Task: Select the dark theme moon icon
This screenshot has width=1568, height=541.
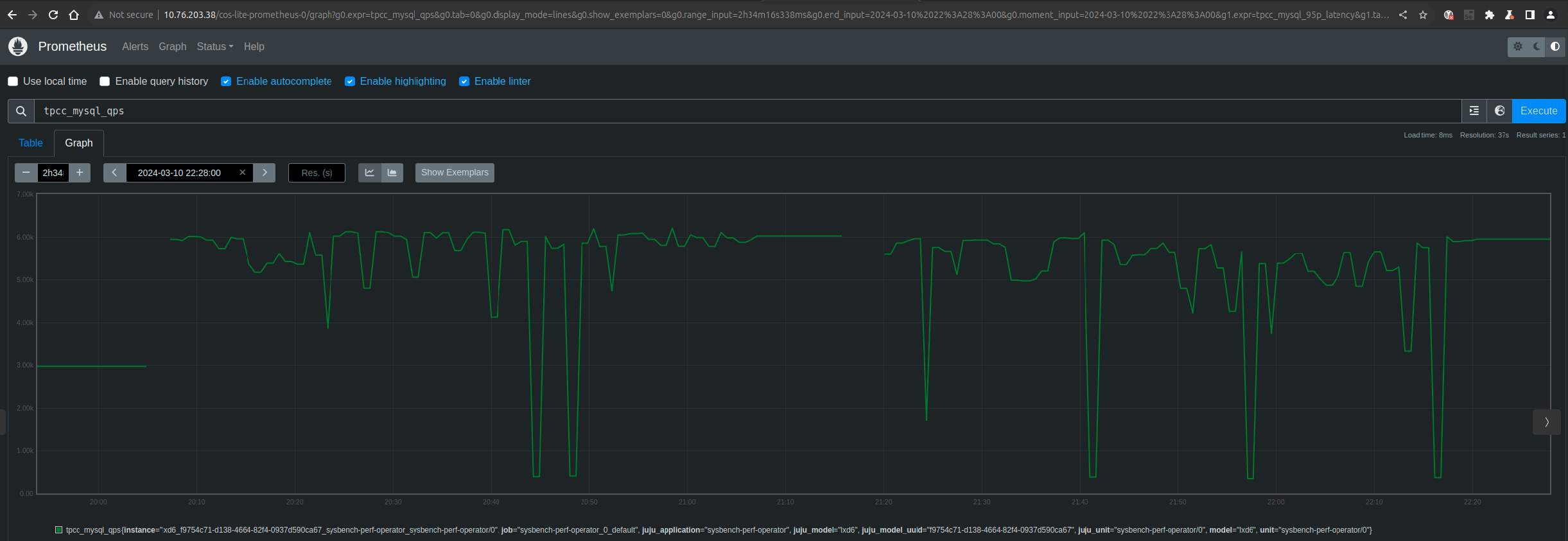Action: click(x=1537, y=46)
